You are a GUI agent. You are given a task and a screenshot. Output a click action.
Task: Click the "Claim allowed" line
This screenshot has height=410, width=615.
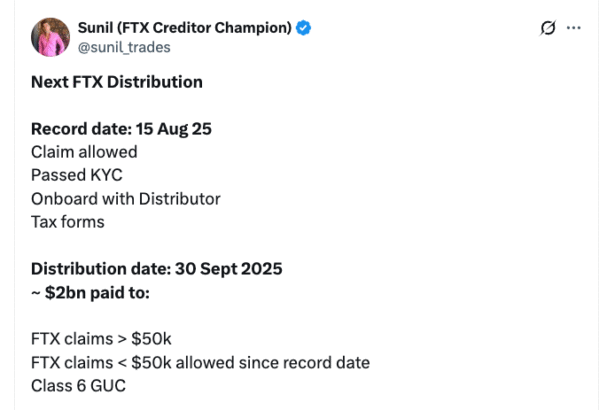click(x=84, y=152)
